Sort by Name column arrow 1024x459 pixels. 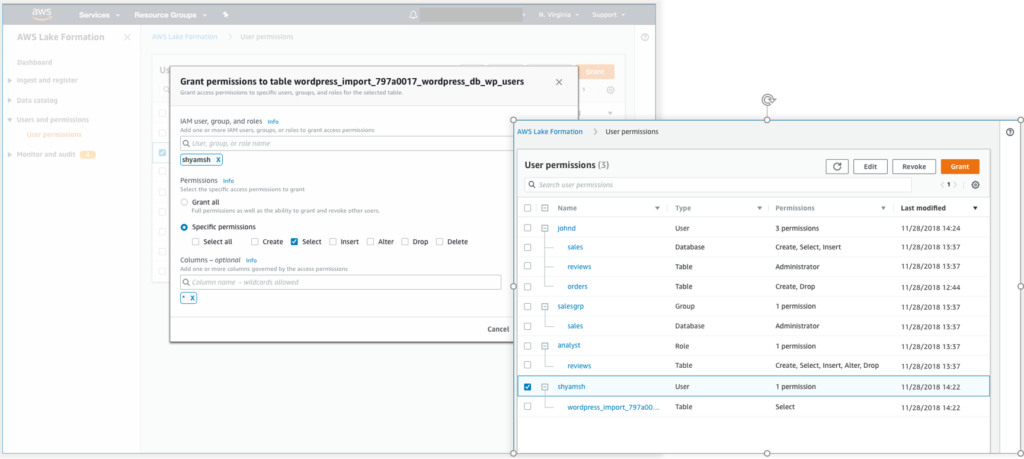[657, 208]
